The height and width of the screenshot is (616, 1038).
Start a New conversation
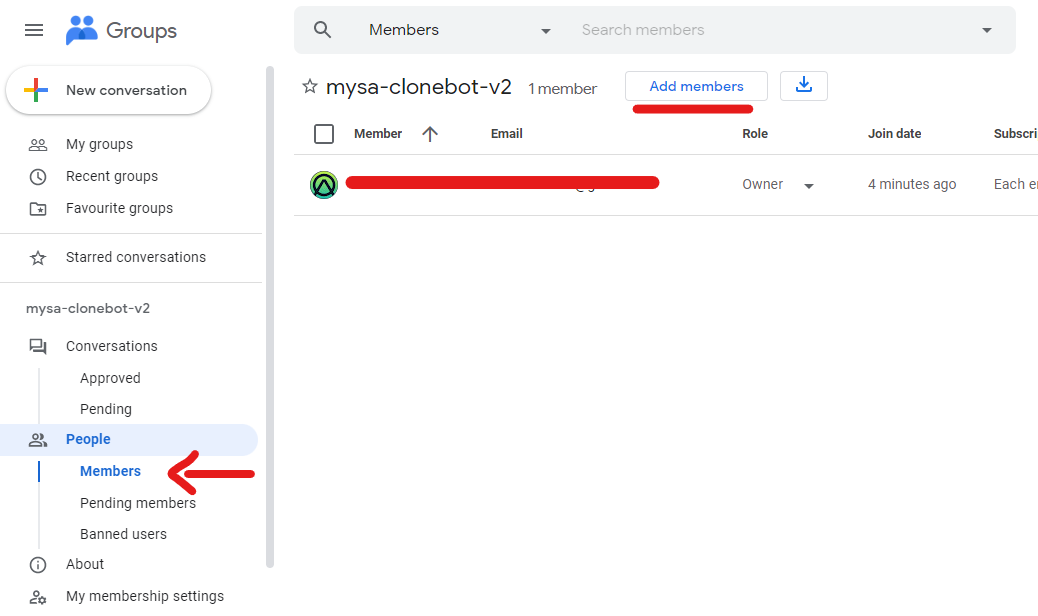click(x=109, y=90)
